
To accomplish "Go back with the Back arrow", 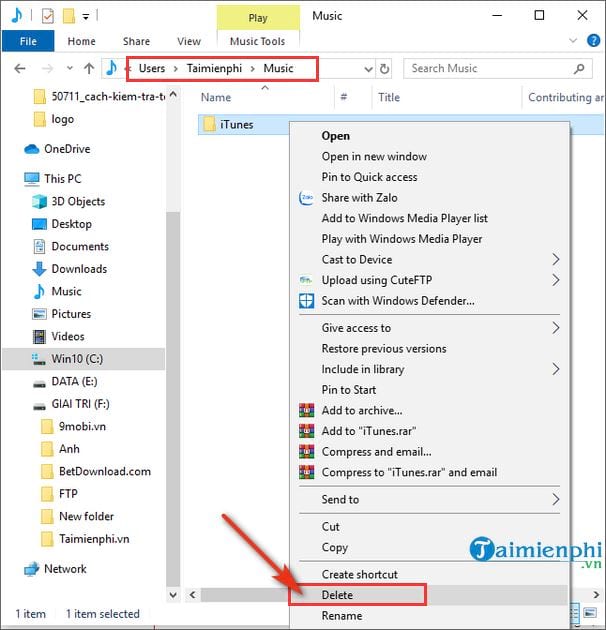I will (20, 69).
